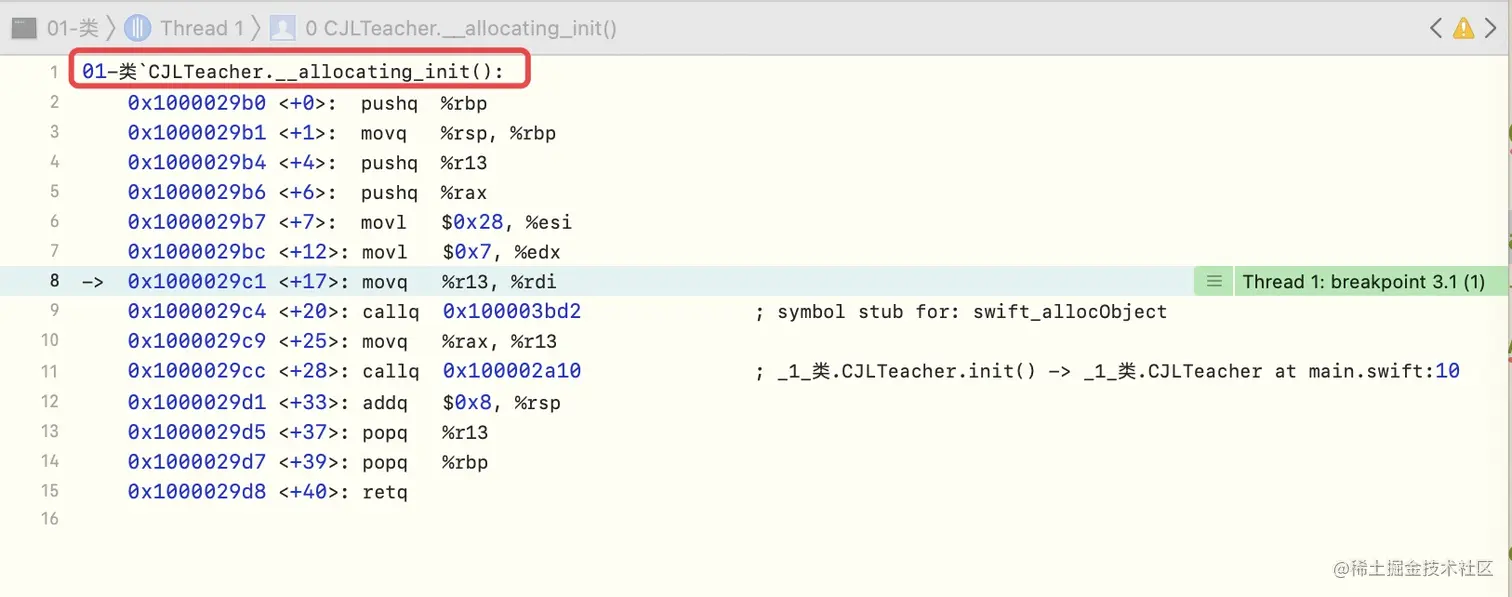Click the 'movq %rax, %r13' instruction
The image size is (1512, 597).
tap(460, 341)
